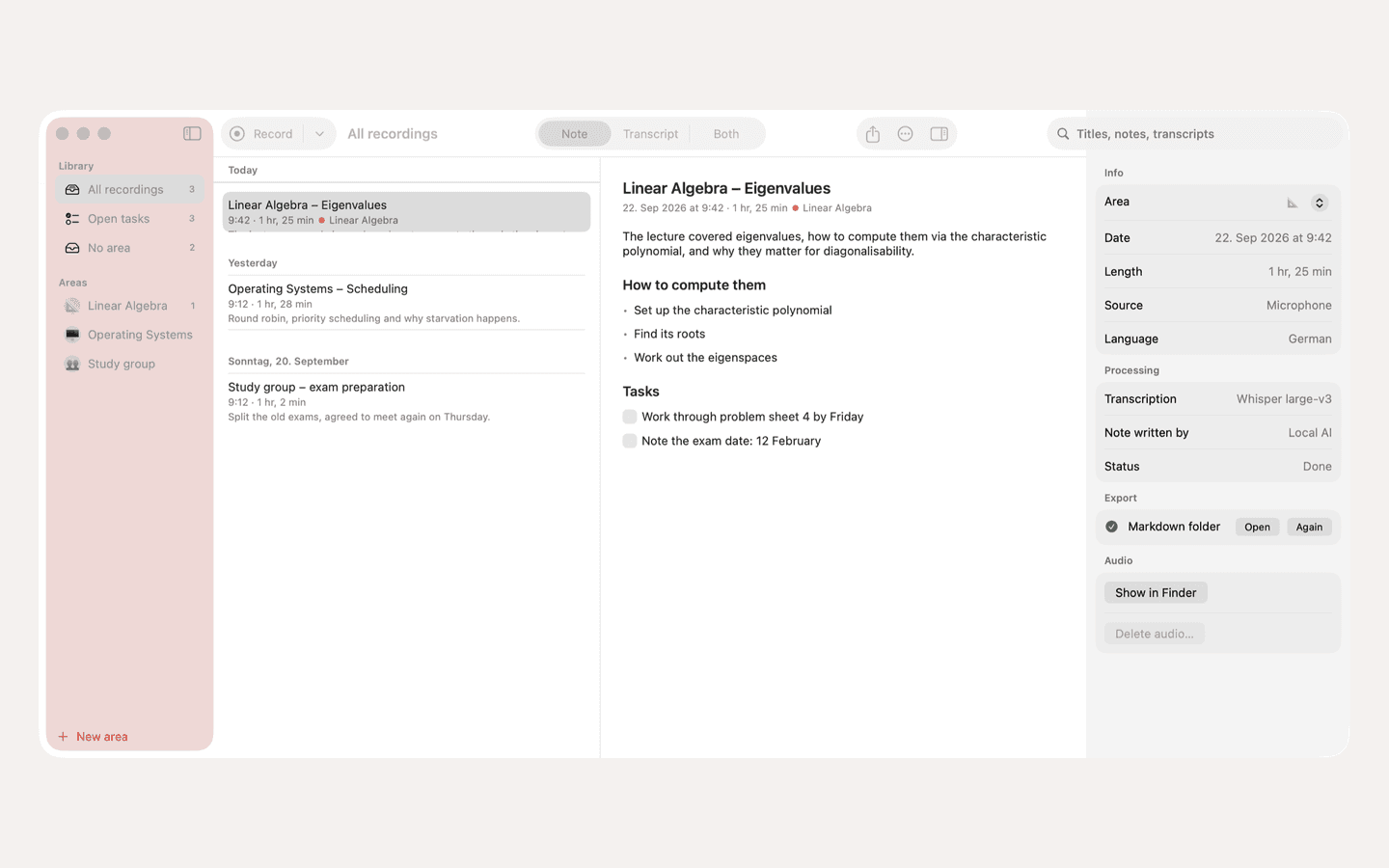Click the No area tray icon
Viewport: 1389px width, 868px height.
tap(72, 248)
